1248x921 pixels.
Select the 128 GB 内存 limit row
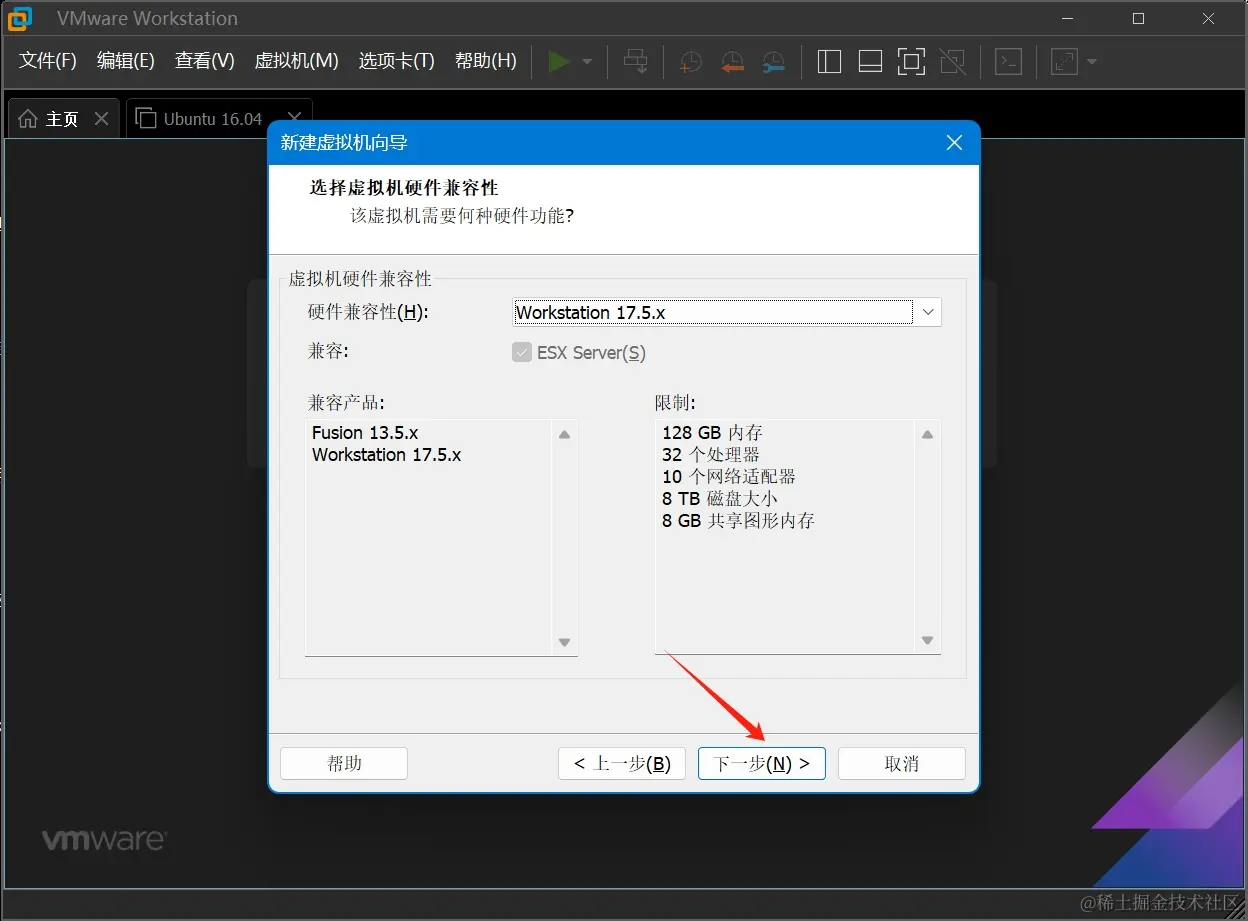[x=712, y=433]
